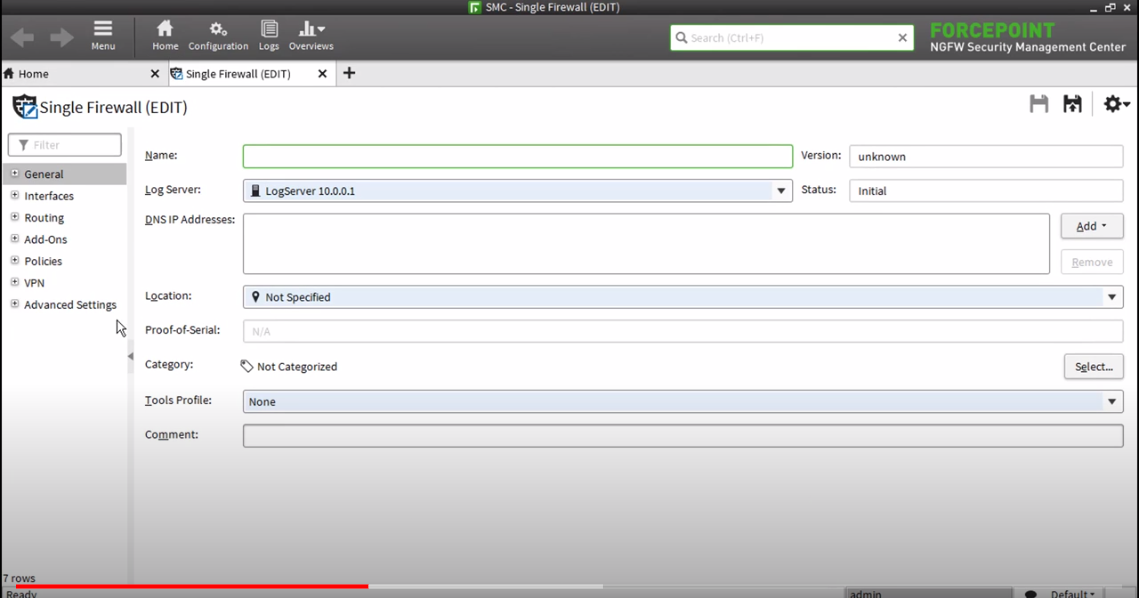Click the DNS IP Addresses list box
The width and height of the screenshot is (1139, 598).
(x=646, y=243)
